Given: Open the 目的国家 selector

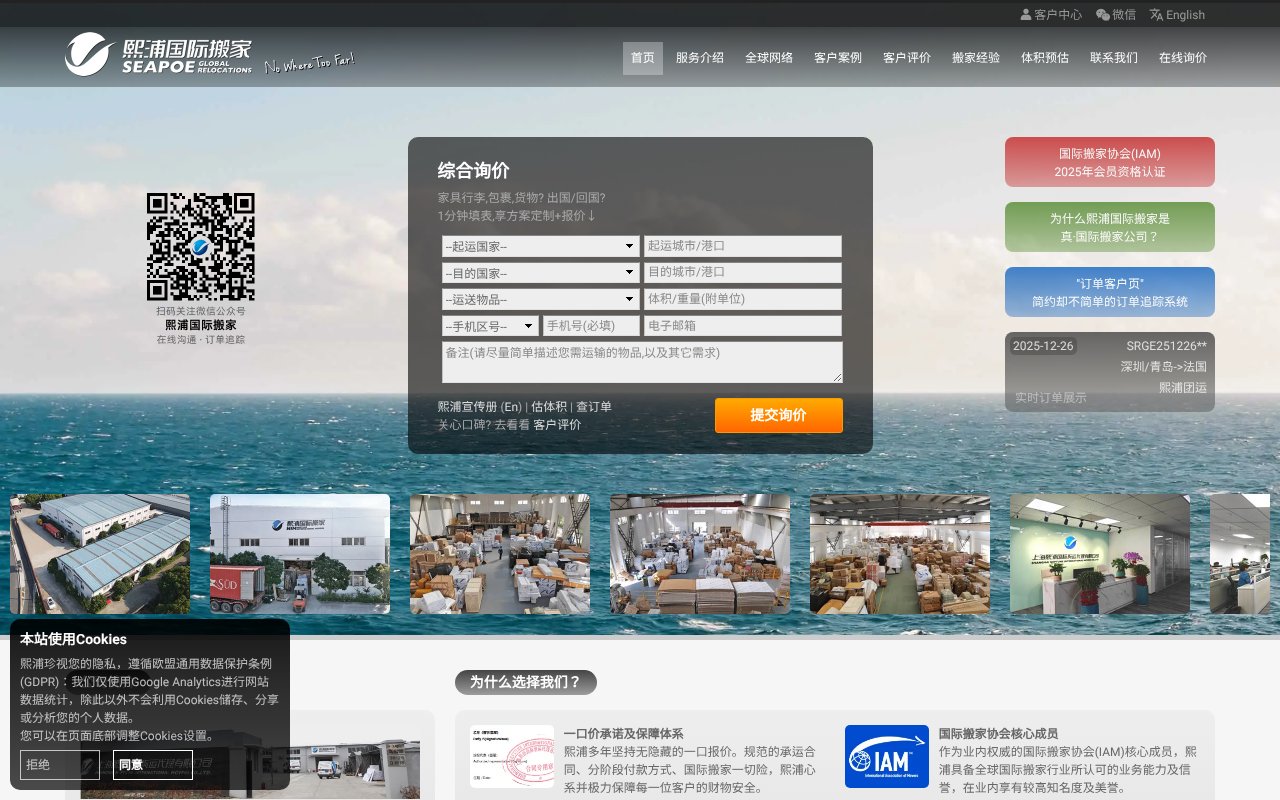Looking at the screenshot, I should point(540,272).
